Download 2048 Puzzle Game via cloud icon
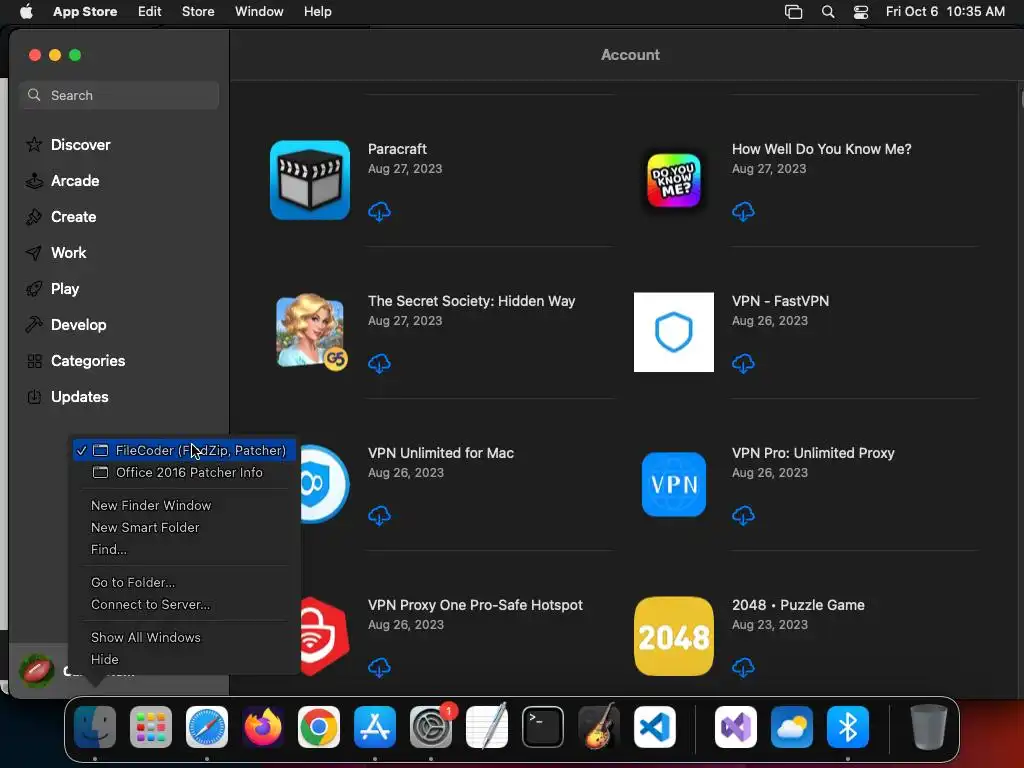This screenshot has height=768, width=1024. click(x=743, y=668)
